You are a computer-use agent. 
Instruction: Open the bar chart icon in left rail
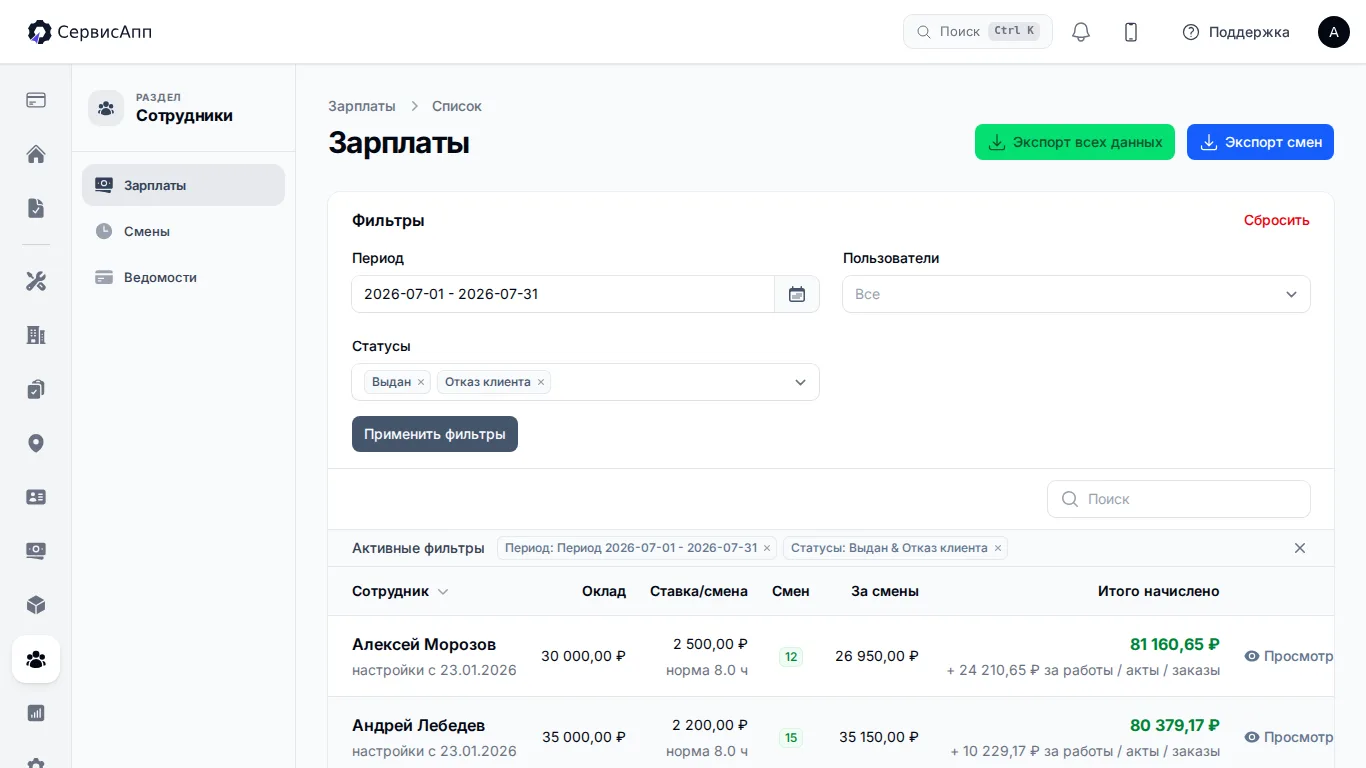(x=36, y=713)
